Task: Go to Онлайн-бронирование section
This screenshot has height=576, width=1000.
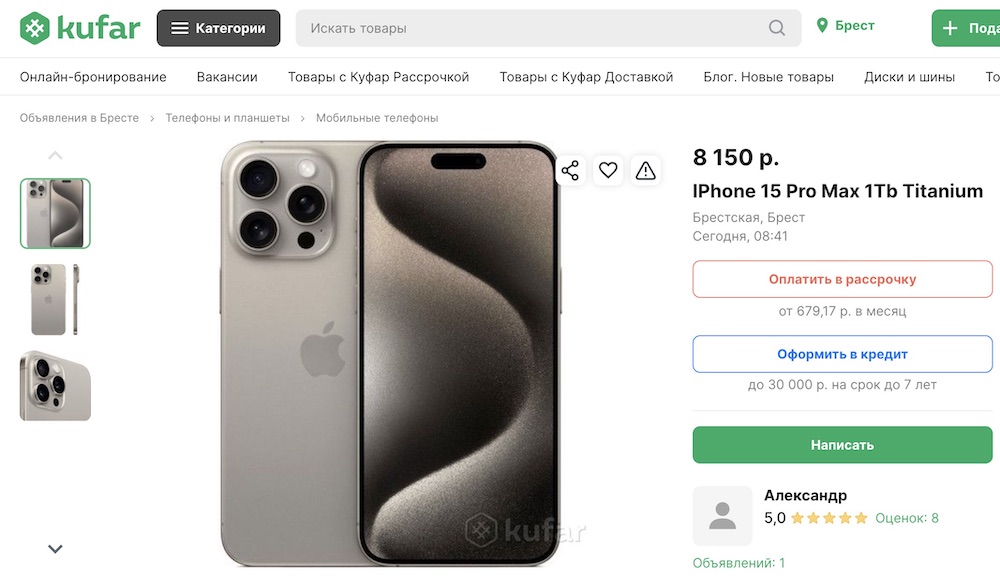Action: click(x=93, y=77)
